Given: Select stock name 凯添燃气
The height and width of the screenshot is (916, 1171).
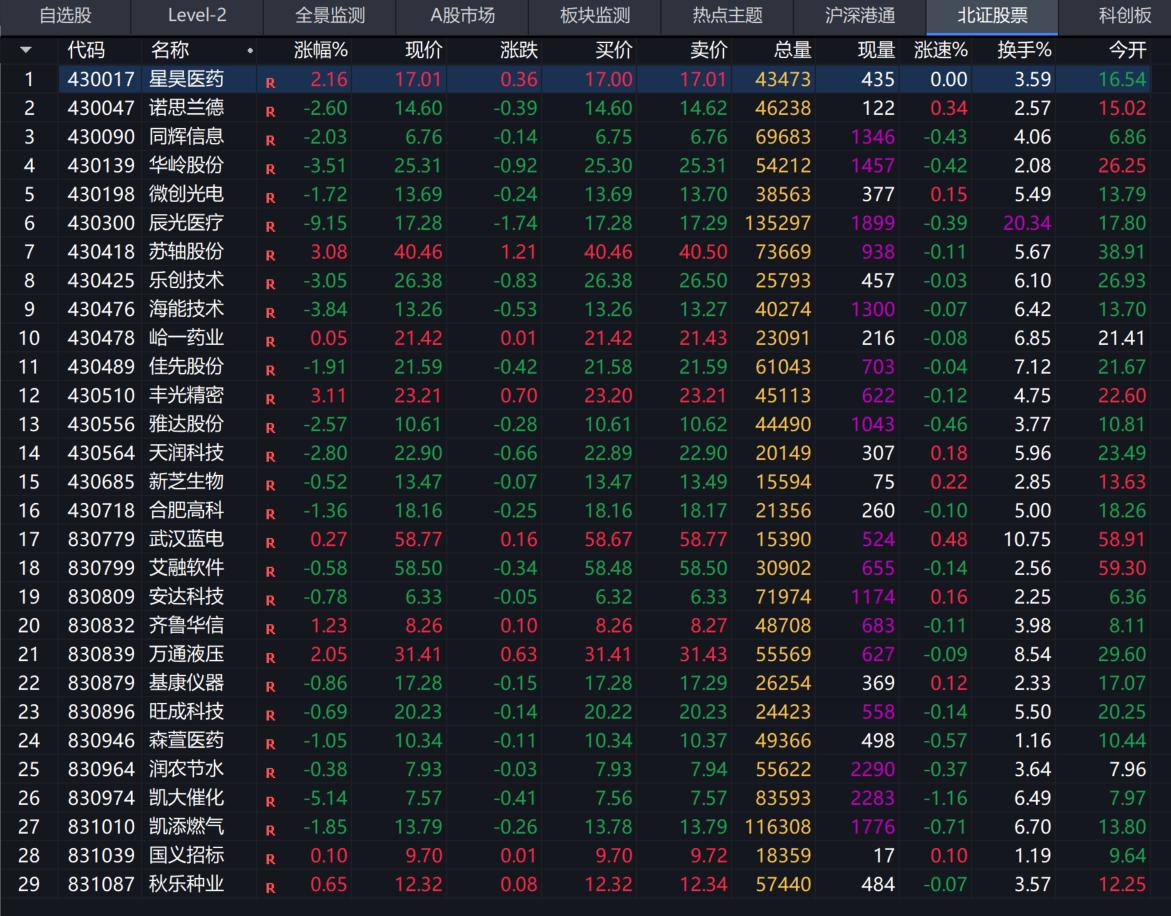Looking at the screenshot, I should [187, 826].
